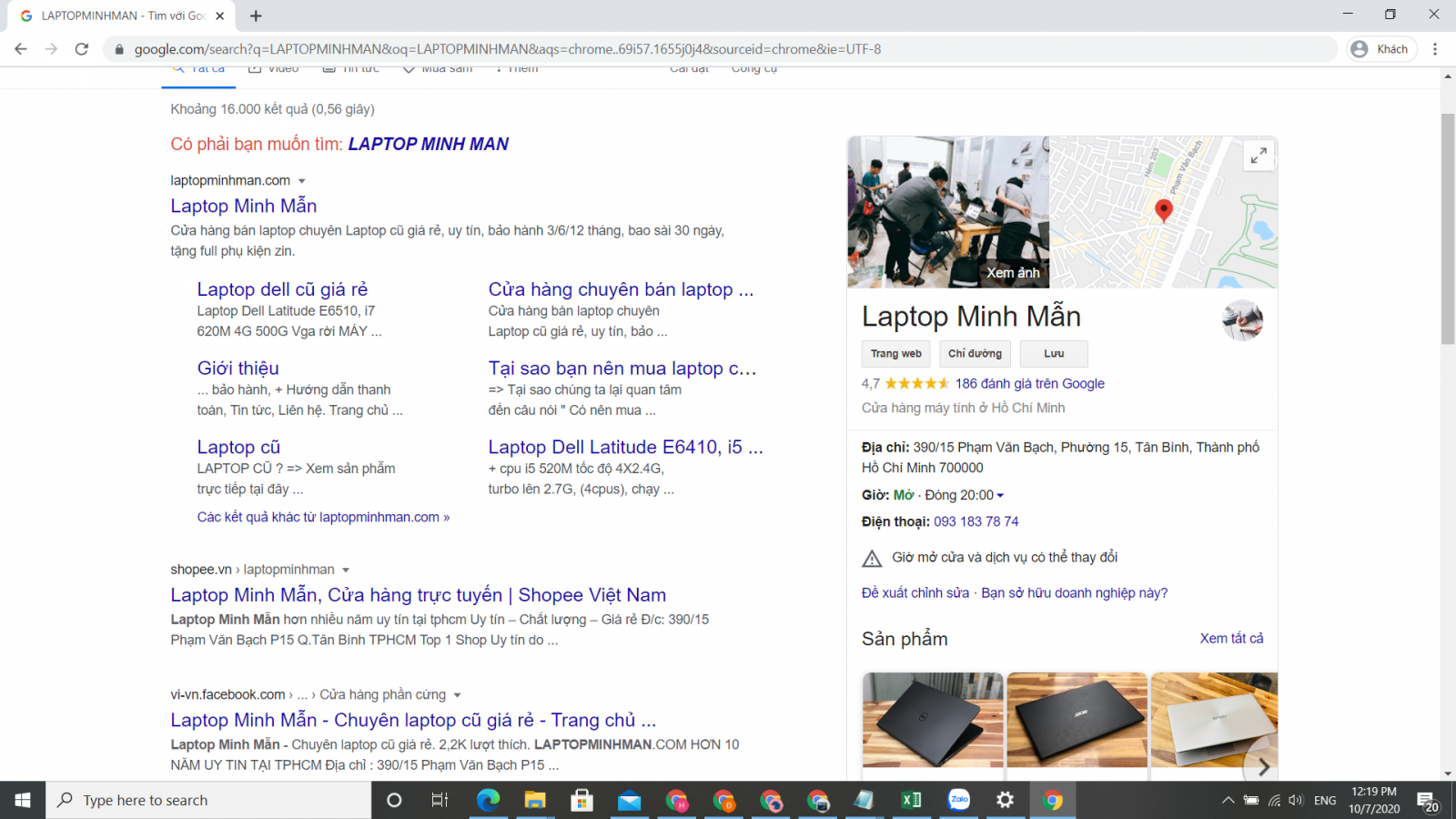The image size is (1456, 819).
Task: Click the Laptop Minh Mẫn round logo
Action: [1242, 319]
